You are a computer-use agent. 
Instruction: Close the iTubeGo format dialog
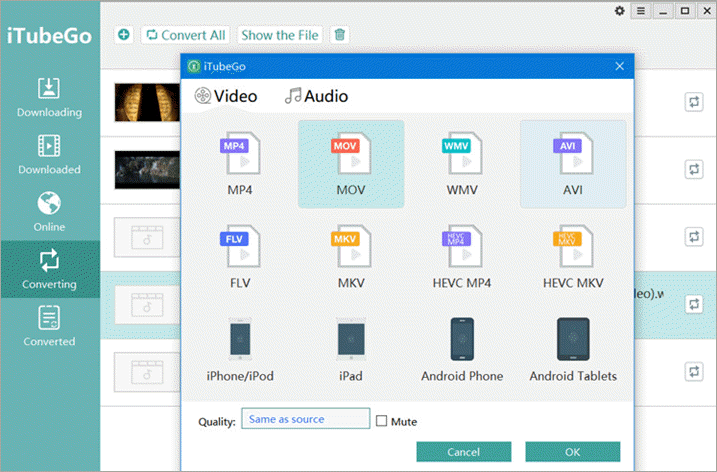pos(620,66)
